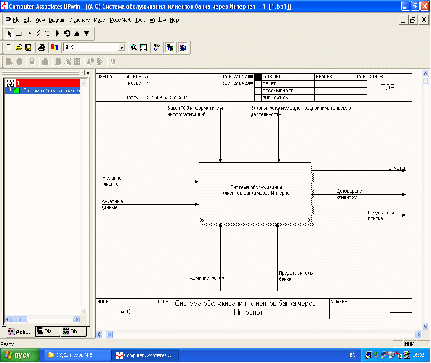Go to sibling diagram (curved arrow)
The image size is (431, 363).
(67, 33)
